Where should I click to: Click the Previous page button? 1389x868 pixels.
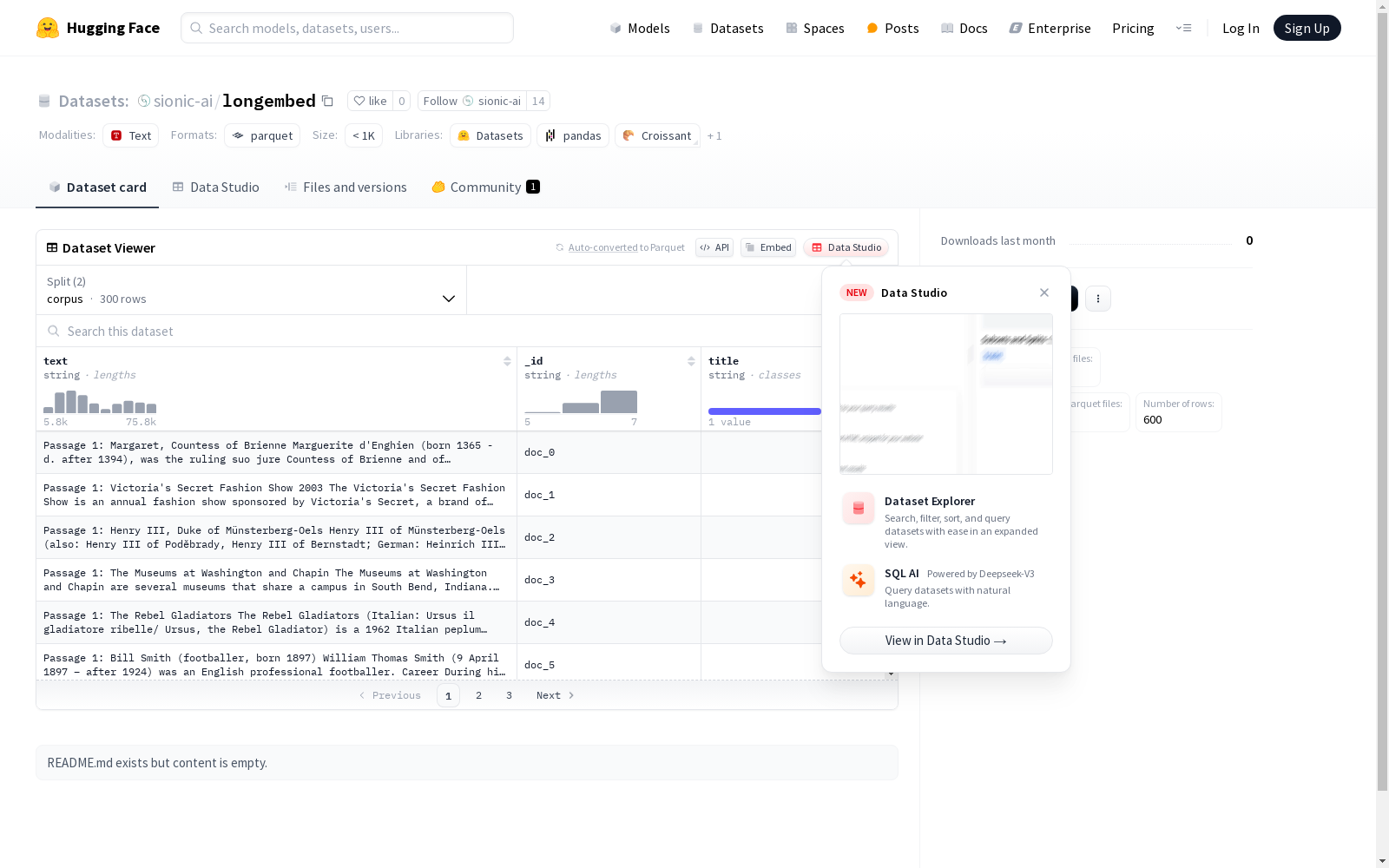click(x=390, y=695)
